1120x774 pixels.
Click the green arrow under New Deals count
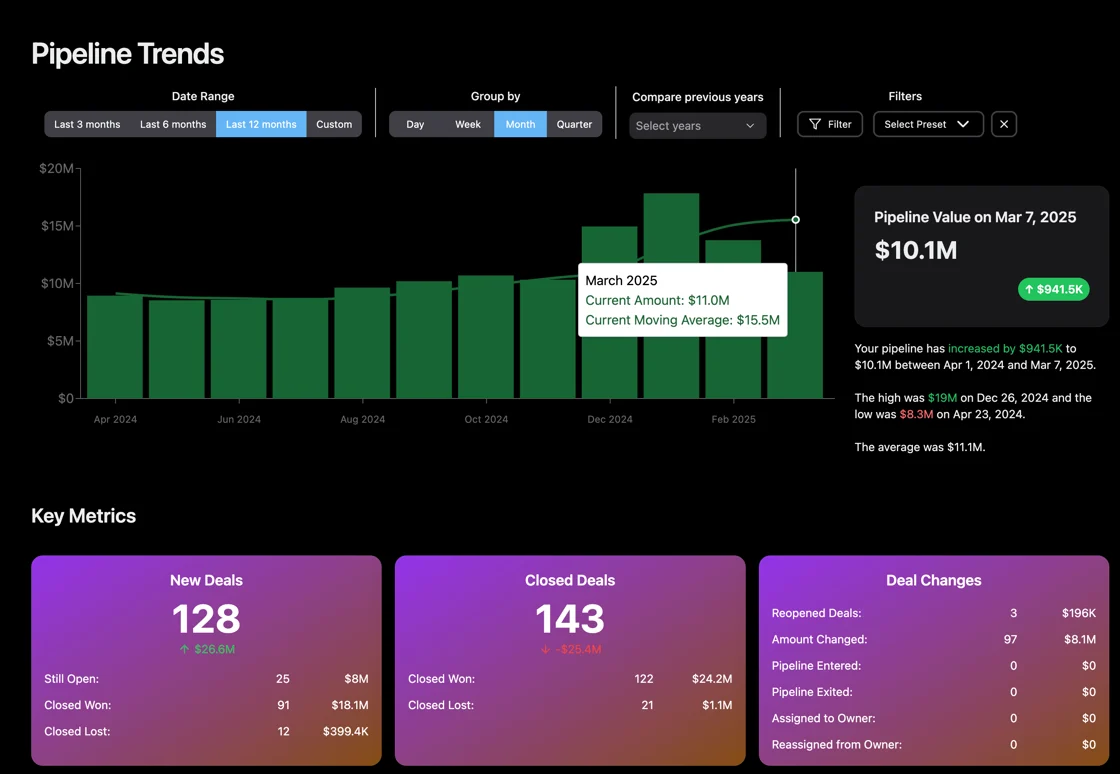tap(184, 649)
